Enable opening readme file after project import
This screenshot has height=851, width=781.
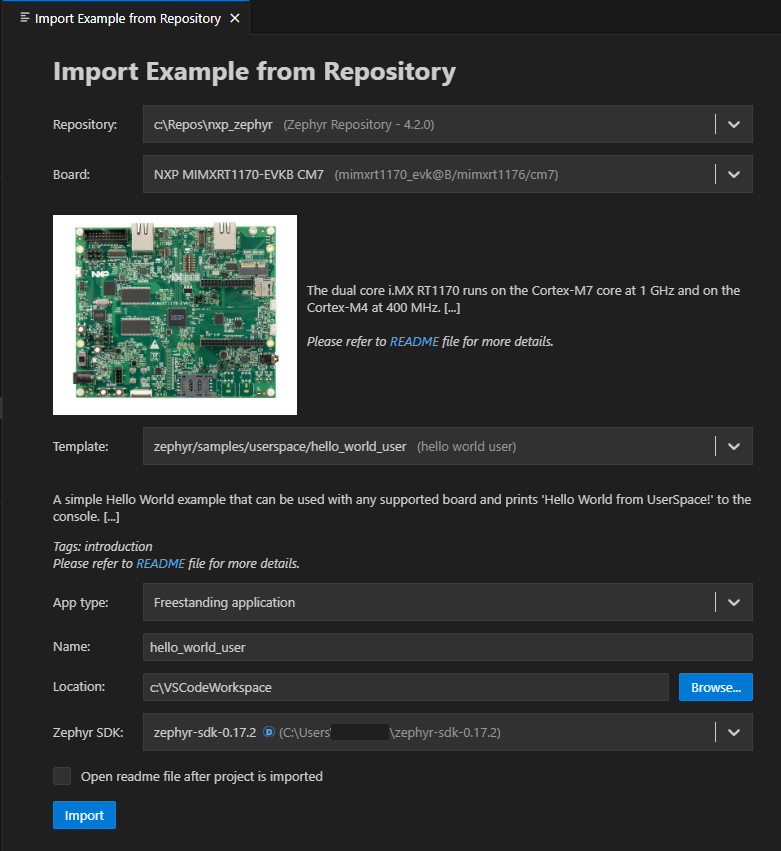[x=61, y=776]
